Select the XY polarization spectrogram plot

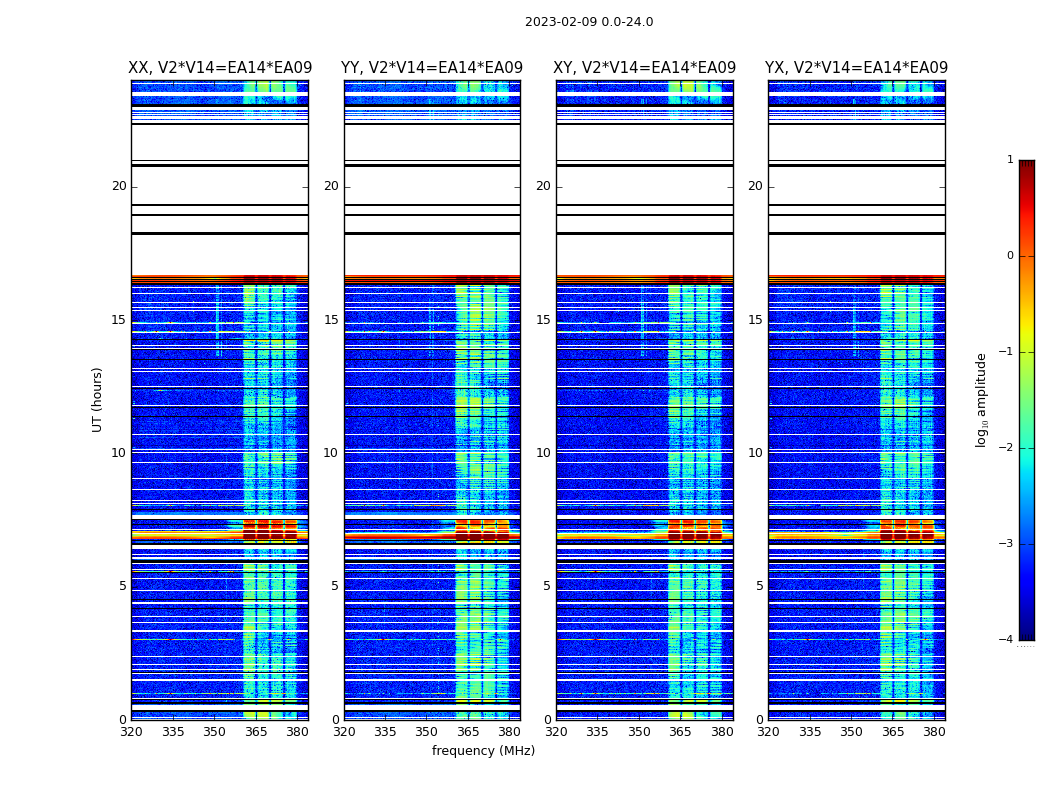644,400
